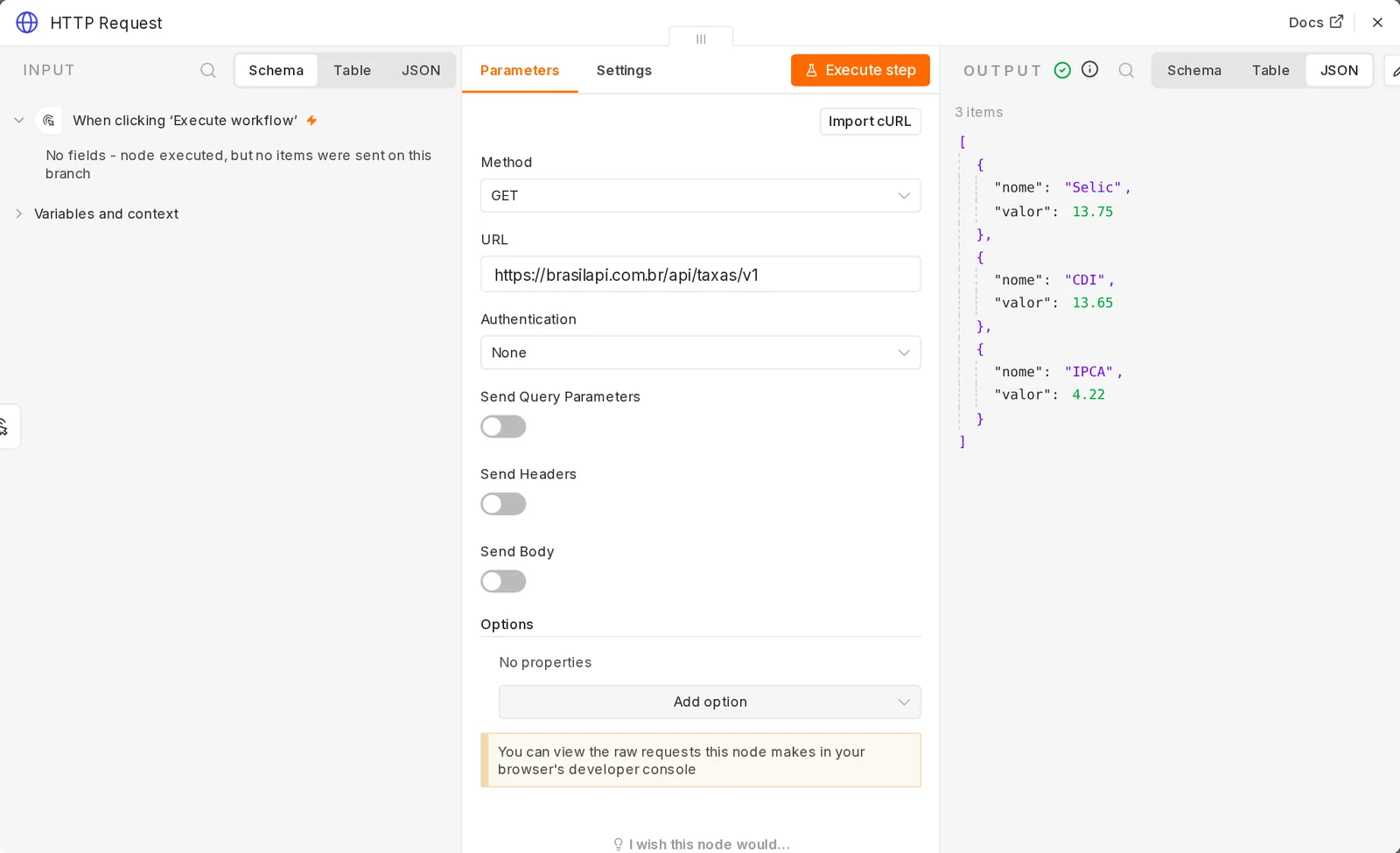Image resolution: width=1400 pixels, height=853 pixels.
Task: Click the partially hidden left edge button
Action: [x=7, y=427]
